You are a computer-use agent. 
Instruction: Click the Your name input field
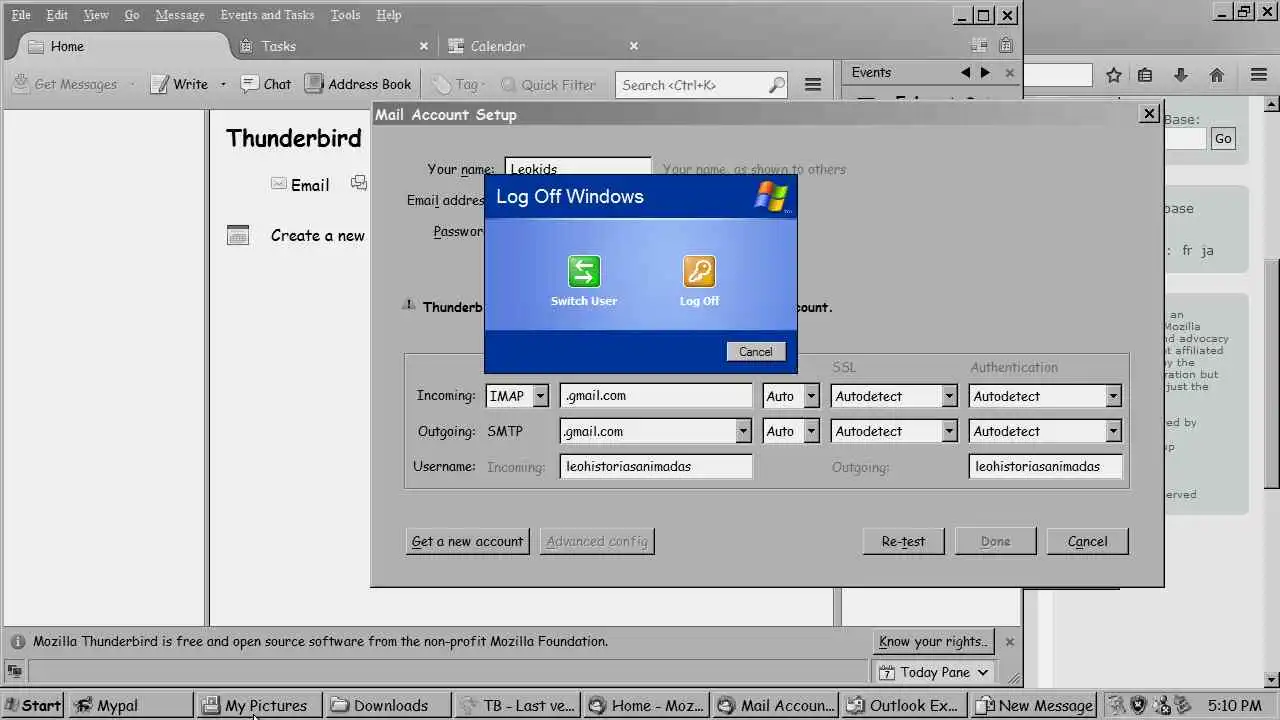[x=578, y=169]
